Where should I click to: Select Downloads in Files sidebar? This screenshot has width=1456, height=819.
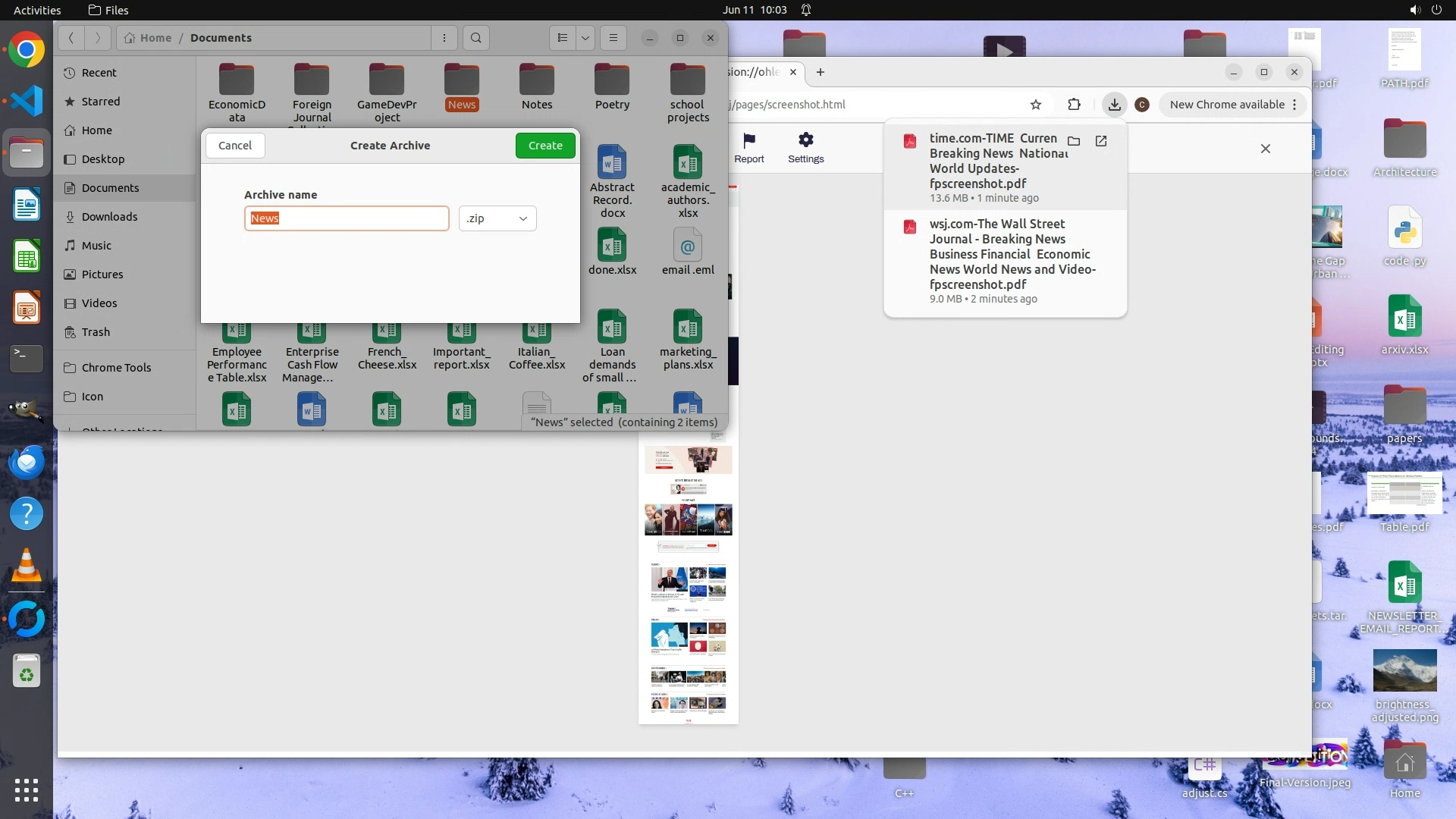coord(109,217)
